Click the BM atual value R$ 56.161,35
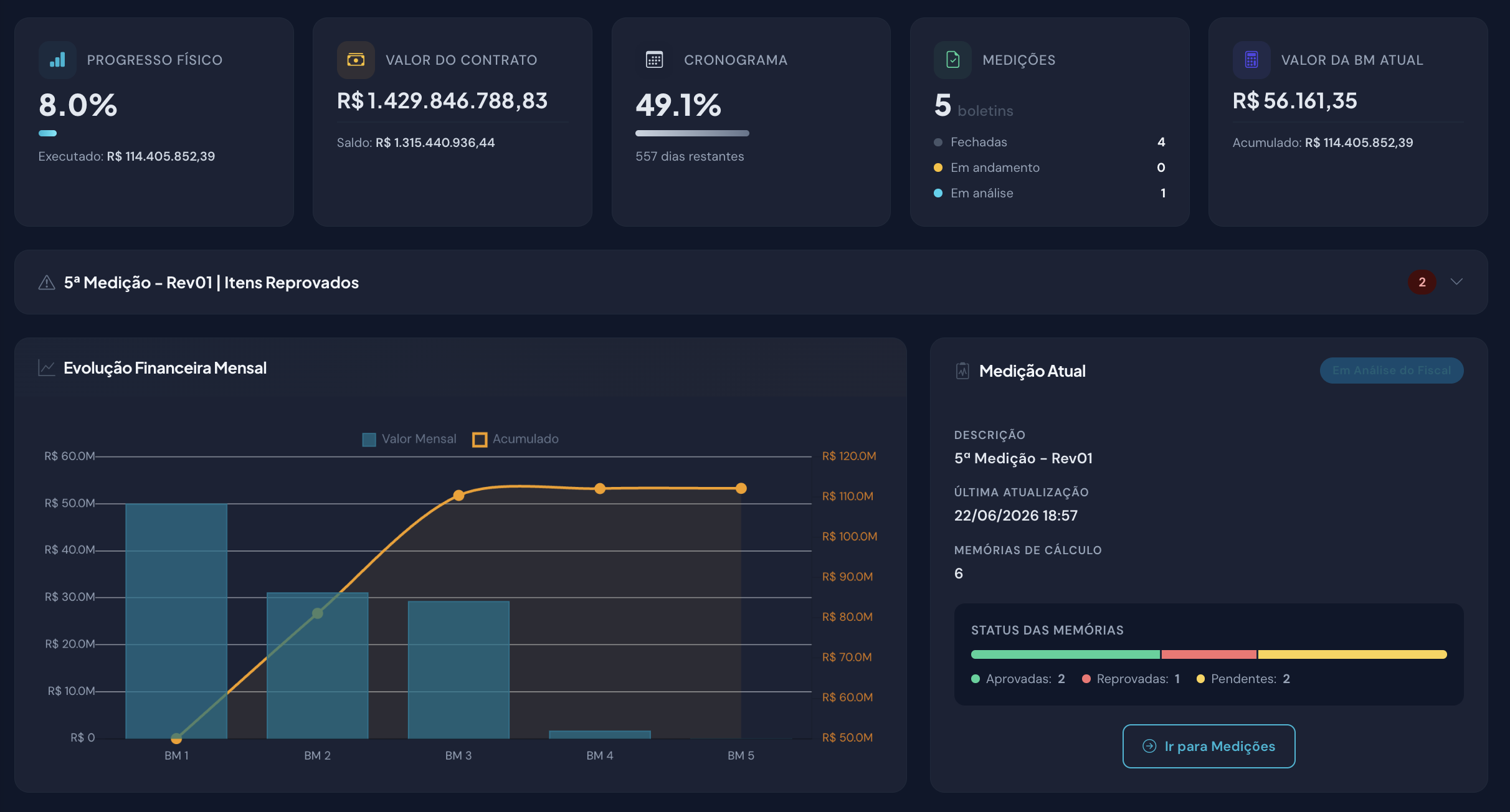1510x812 pixels. coord(1294,101)
